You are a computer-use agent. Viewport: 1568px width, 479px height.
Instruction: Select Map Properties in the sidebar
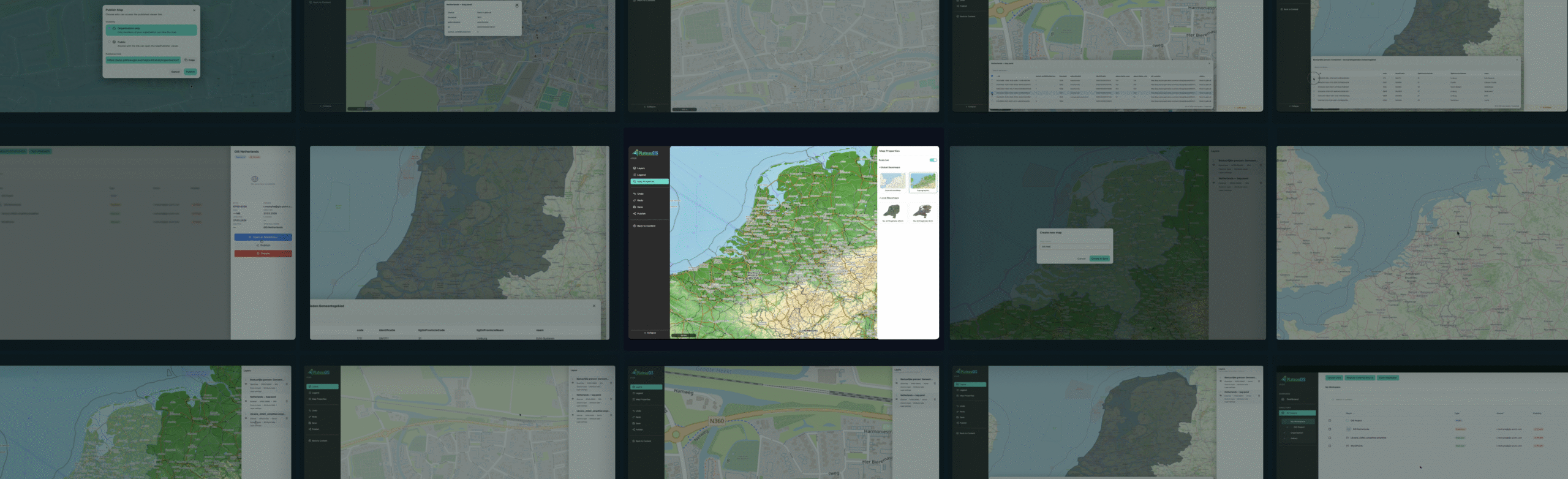tap(645, 181)
